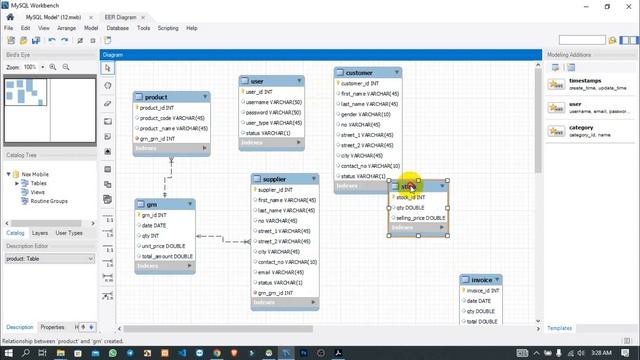Viewport: 640px width, 360px height.
Task: Undo the last action
Action: (52, 40)
